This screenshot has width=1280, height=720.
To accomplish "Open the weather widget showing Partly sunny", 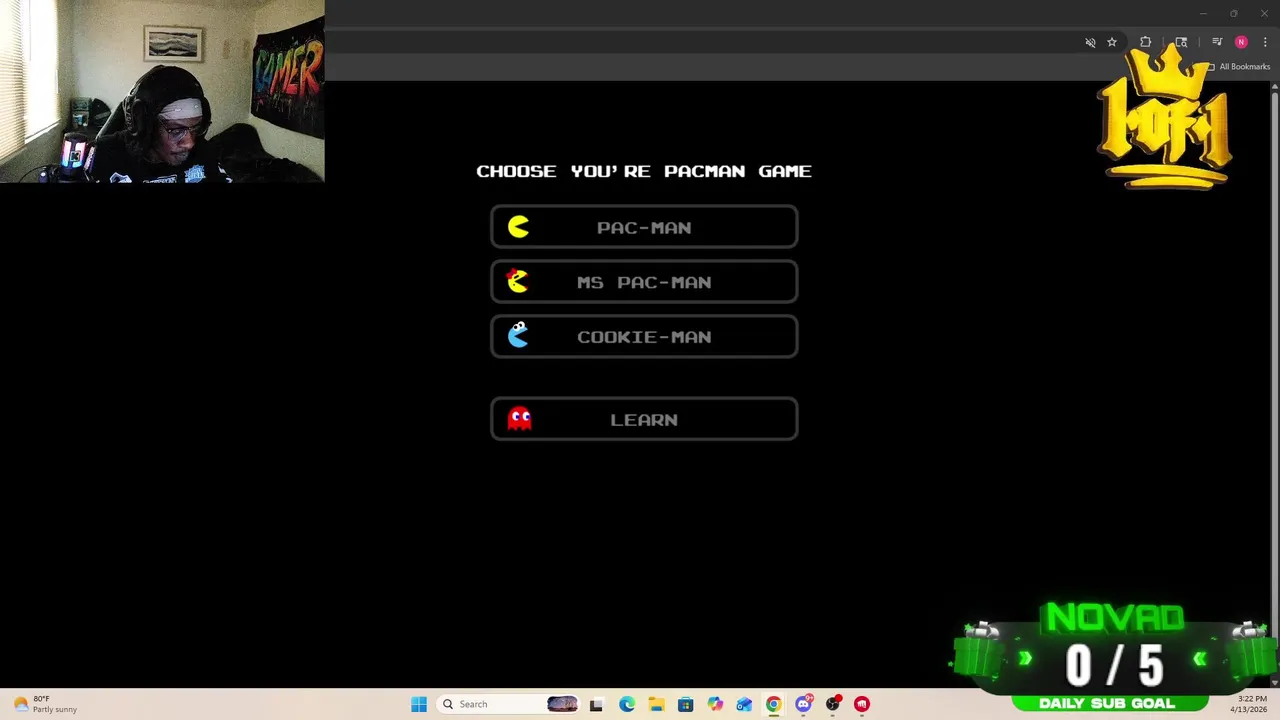I will tap(46, 704).
